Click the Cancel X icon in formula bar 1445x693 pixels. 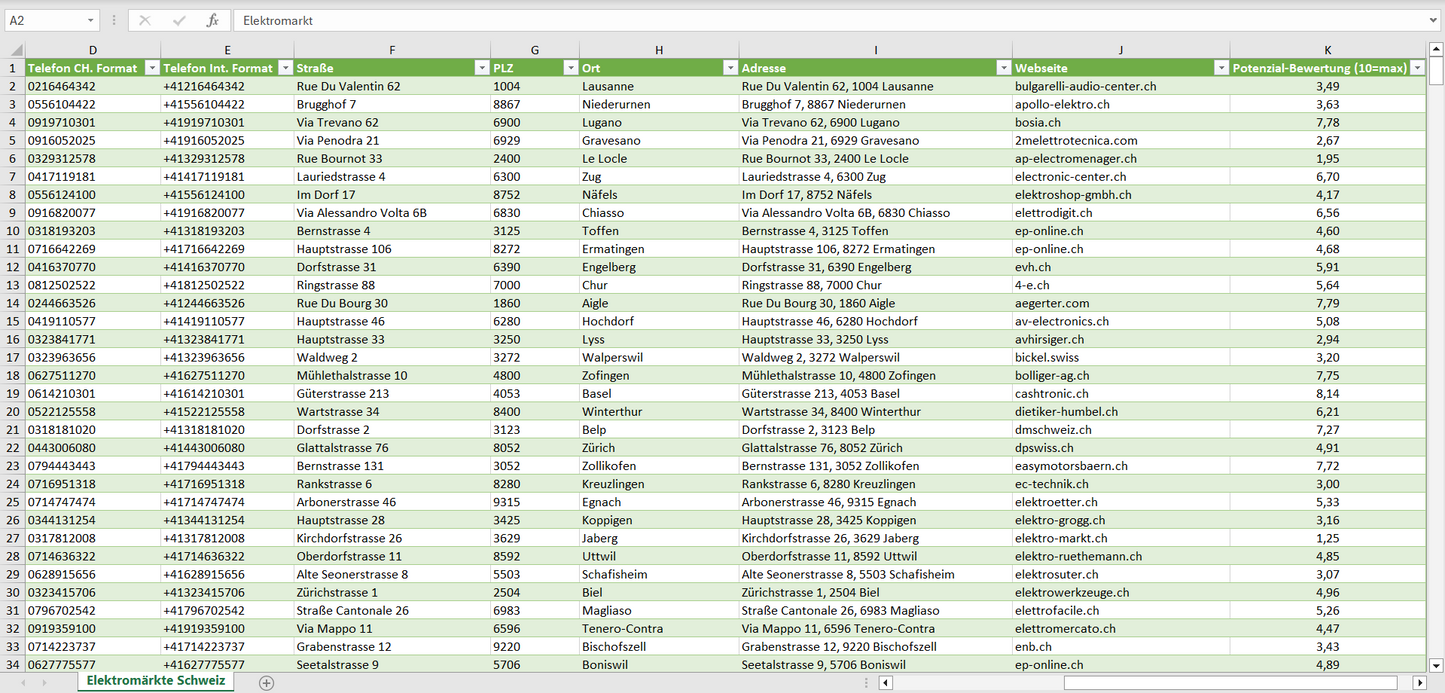[x=145, y=20]
